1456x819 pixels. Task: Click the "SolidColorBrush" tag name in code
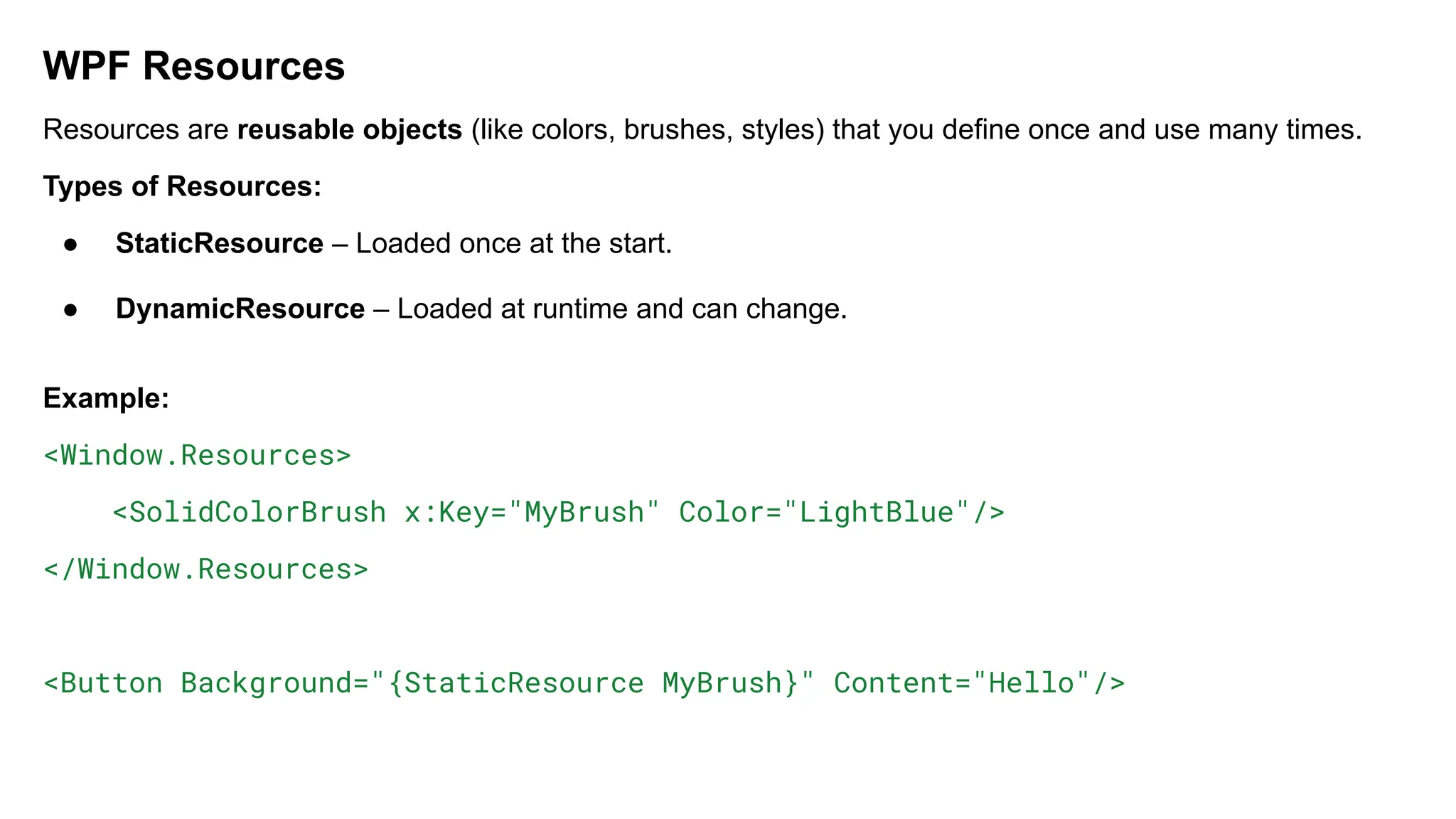pyautogui.click(x=257, y=513)
